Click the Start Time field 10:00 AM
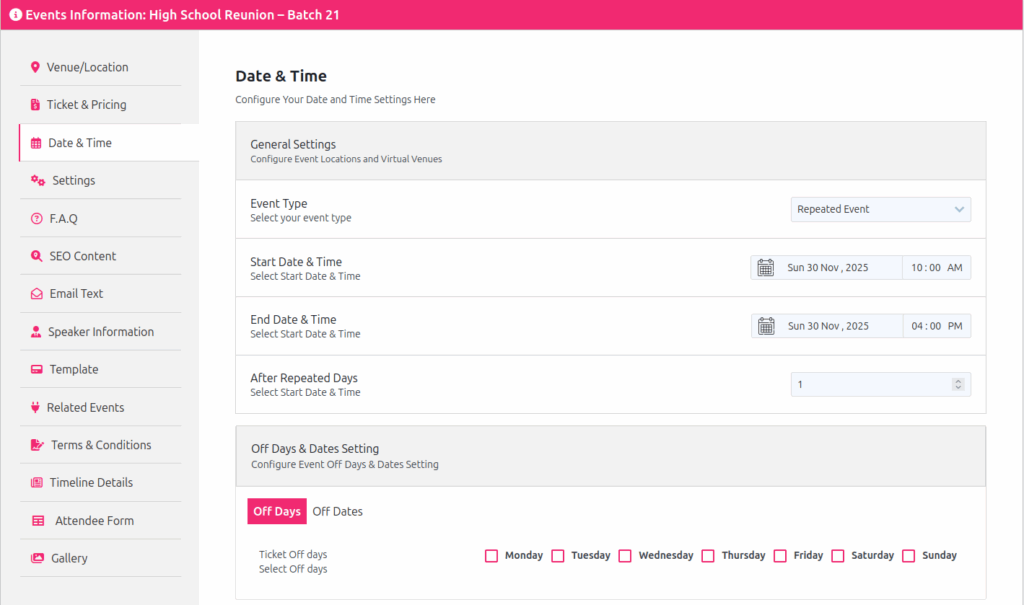 pos(936,267)
